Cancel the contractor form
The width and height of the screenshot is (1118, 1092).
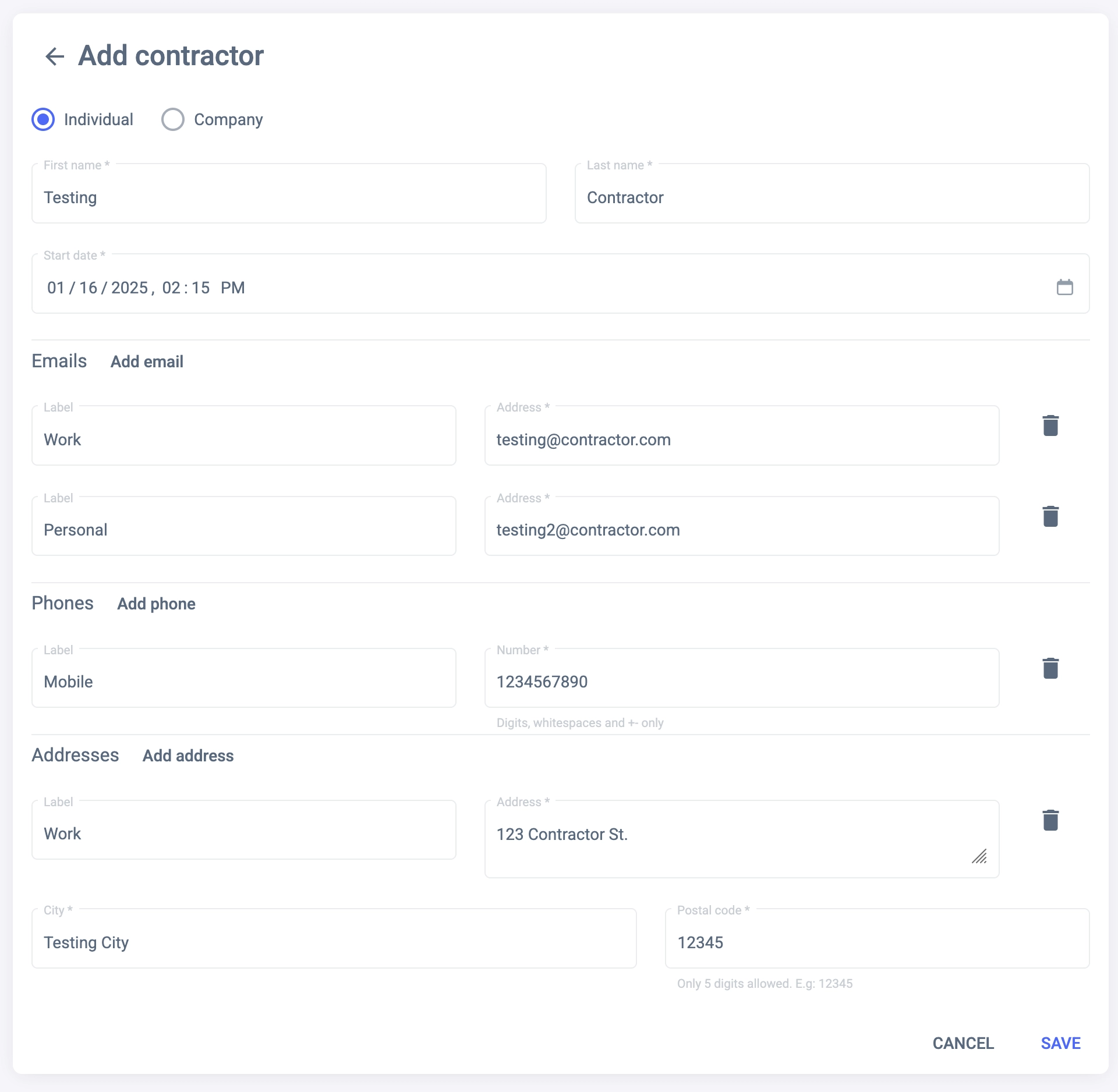coord(963,1043)
